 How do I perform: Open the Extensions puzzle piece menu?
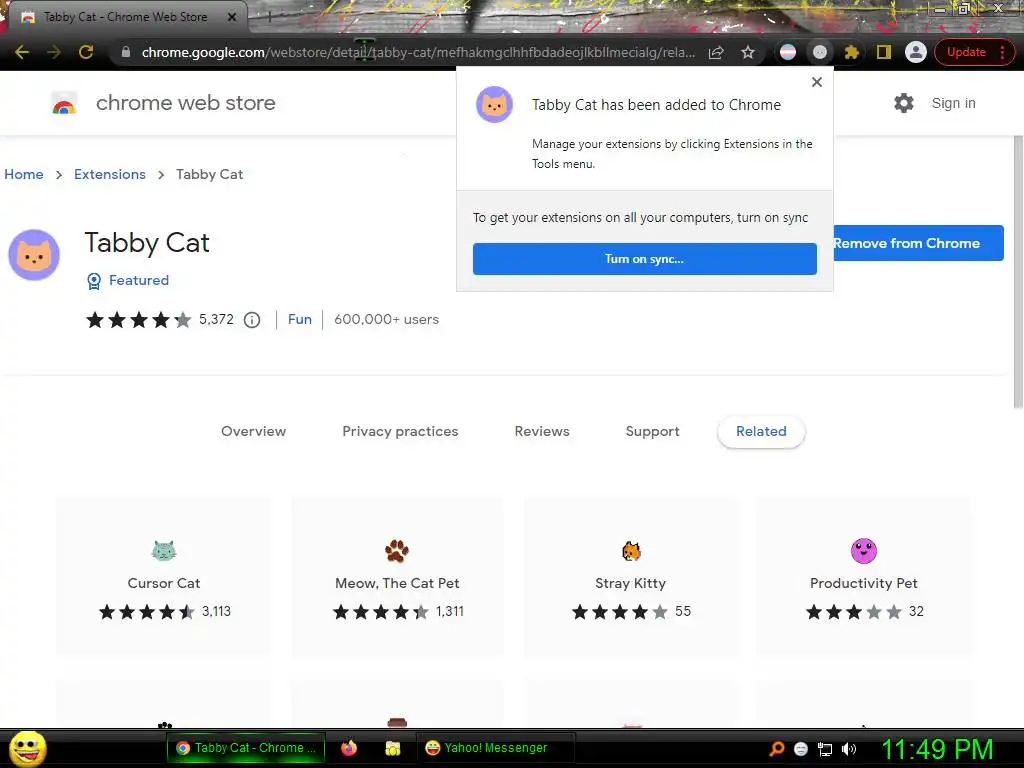851,52
